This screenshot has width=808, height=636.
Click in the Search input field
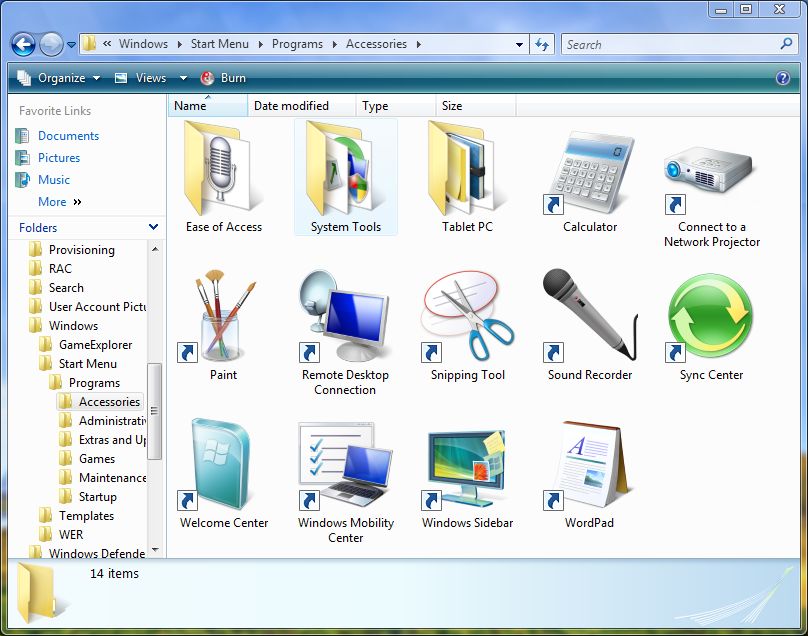(x=670, y=44)
